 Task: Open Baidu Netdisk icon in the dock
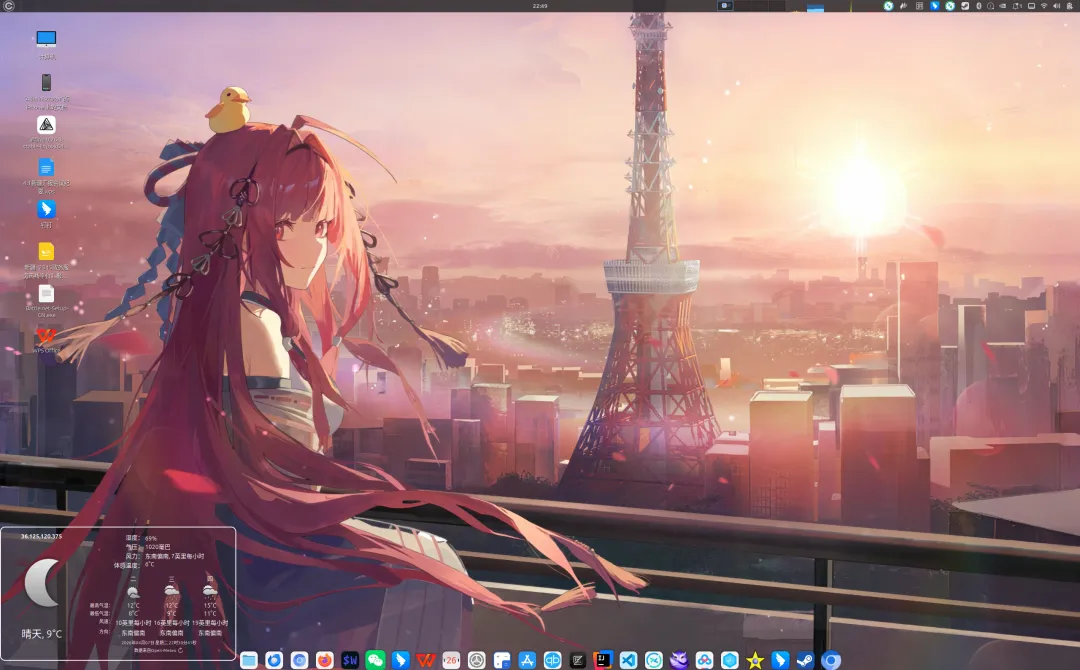click(704, 660)
